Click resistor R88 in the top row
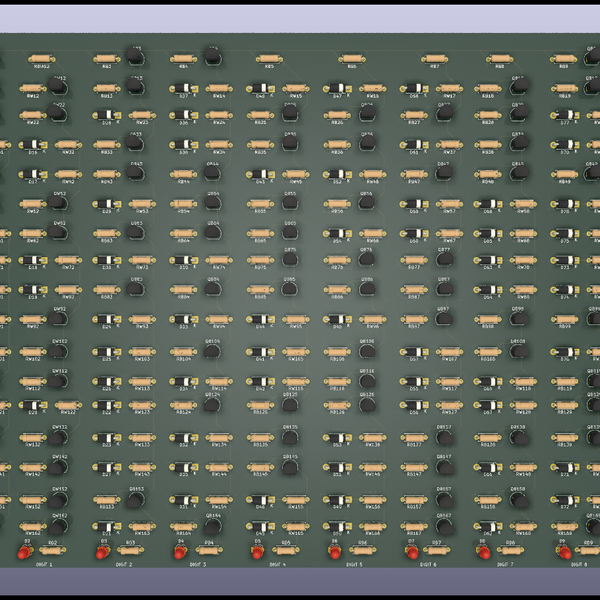This screenshot has width=600, height=600. 499,59
